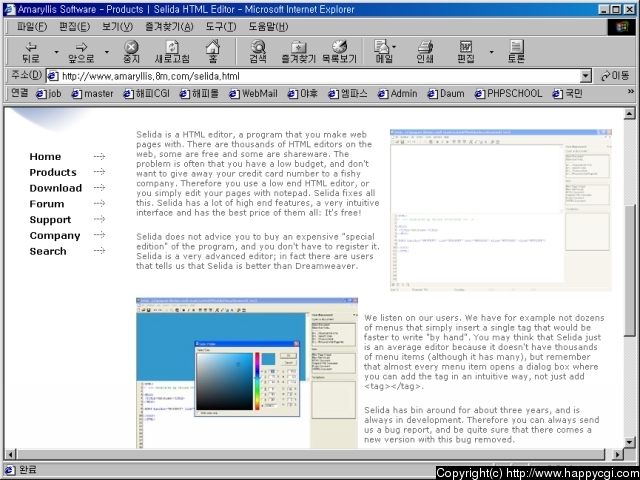Open the 국민 links bar shortcut
Image resolution: width=640 pixels, height=480 pixels.
tap(567, 94)
